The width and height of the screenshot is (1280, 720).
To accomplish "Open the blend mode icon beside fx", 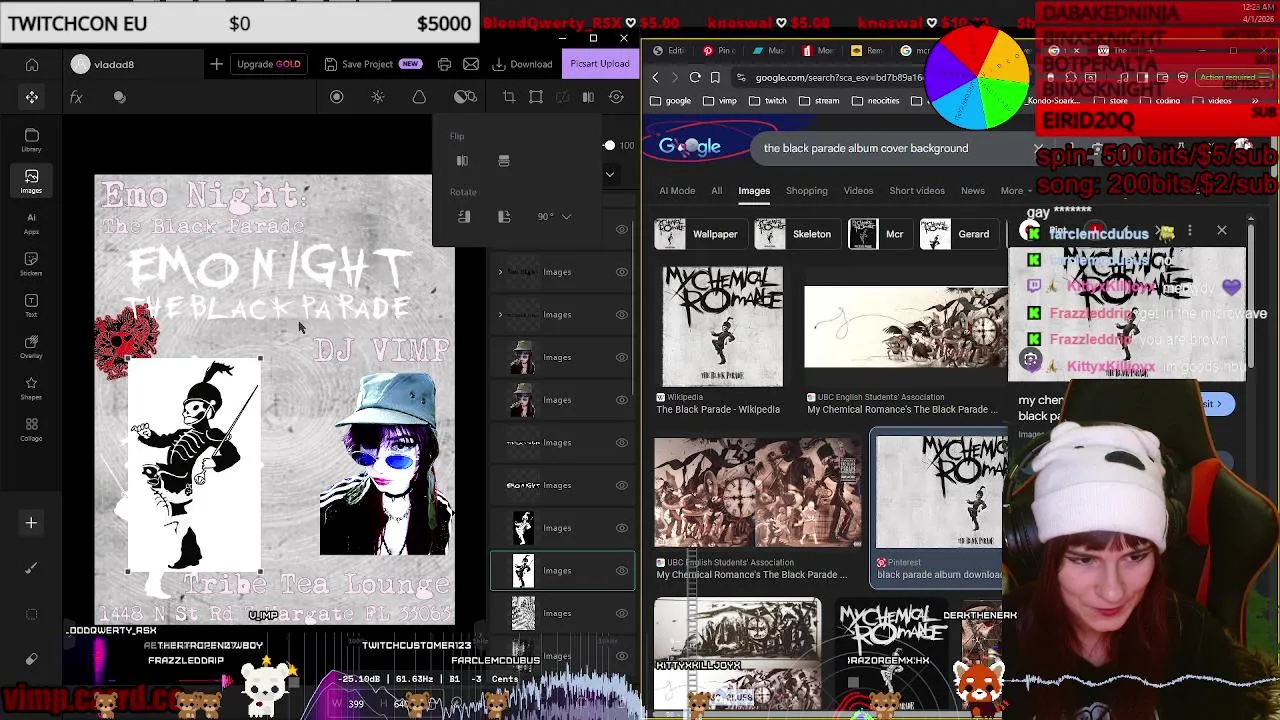I will click(x=120, y=97).
